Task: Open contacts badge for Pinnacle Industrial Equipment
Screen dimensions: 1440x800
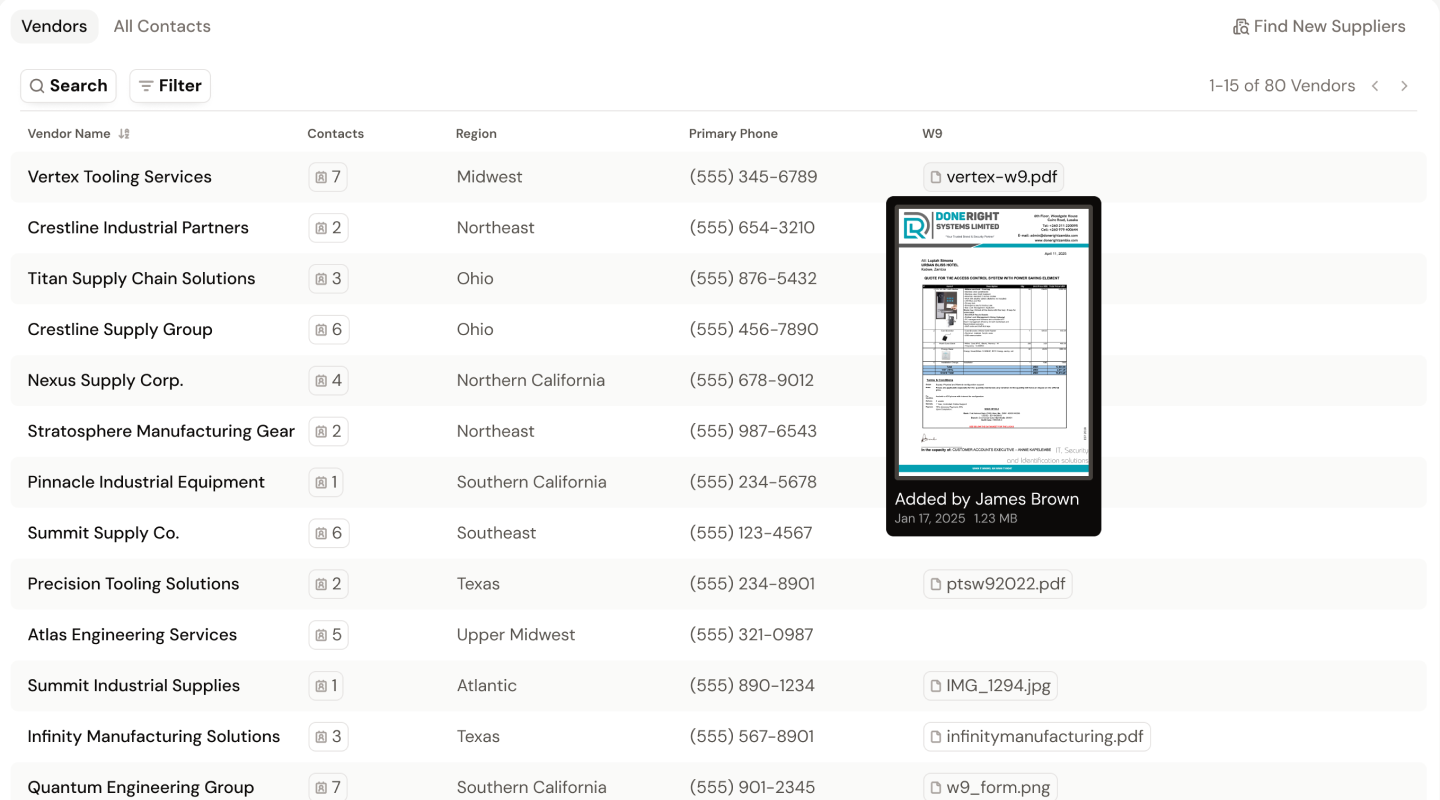Action: (x=326, y=482)
